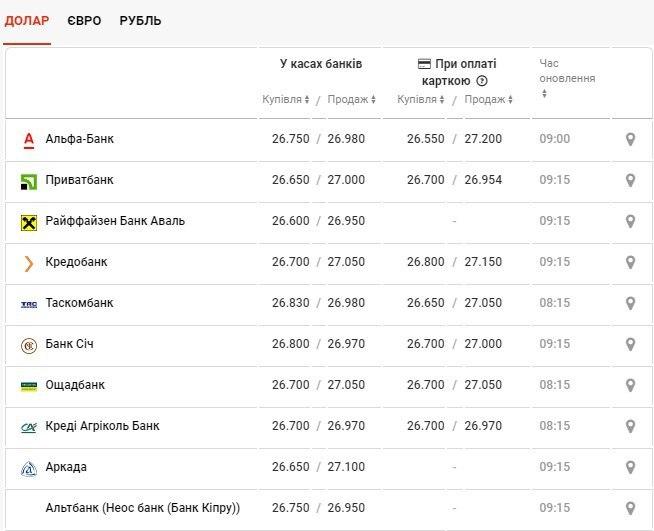Click the Банк Січ logo icon
The width and height of the screenshot is (654, 531).
pos(29,344)
